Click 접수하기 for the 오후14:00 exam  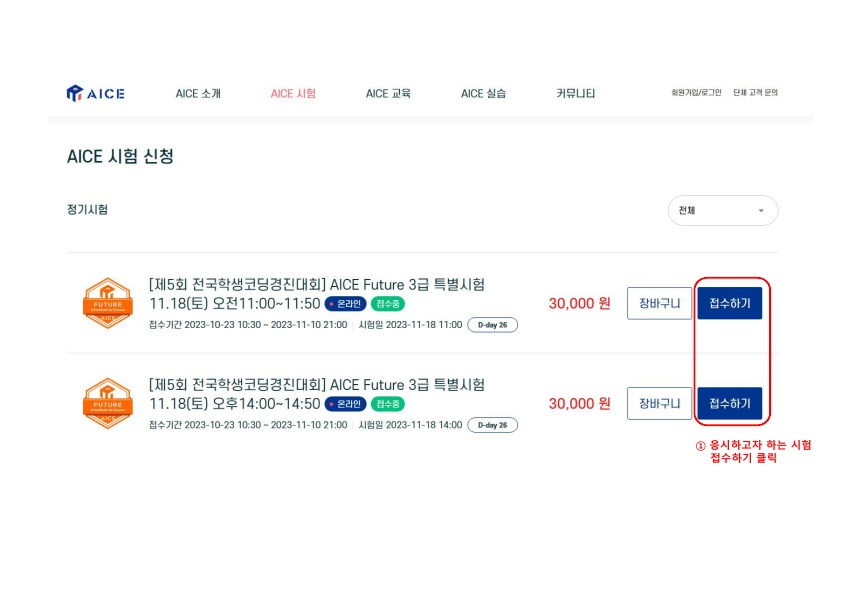click(x=729, y=403)
